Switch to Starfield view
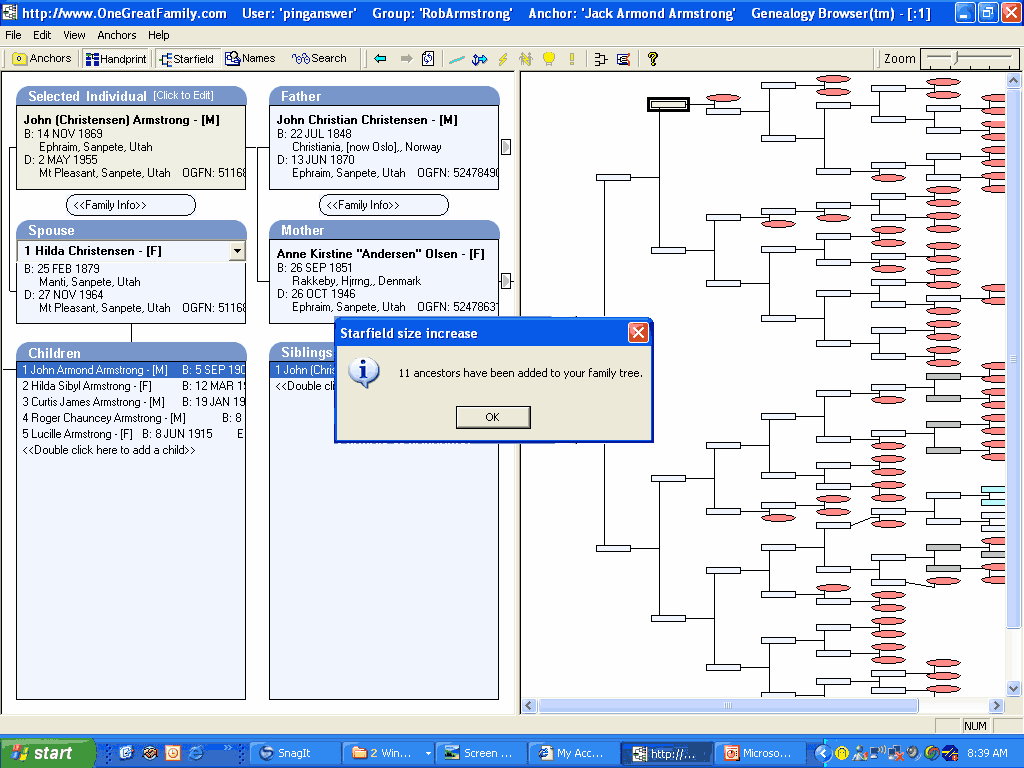 tap(187, 59)
